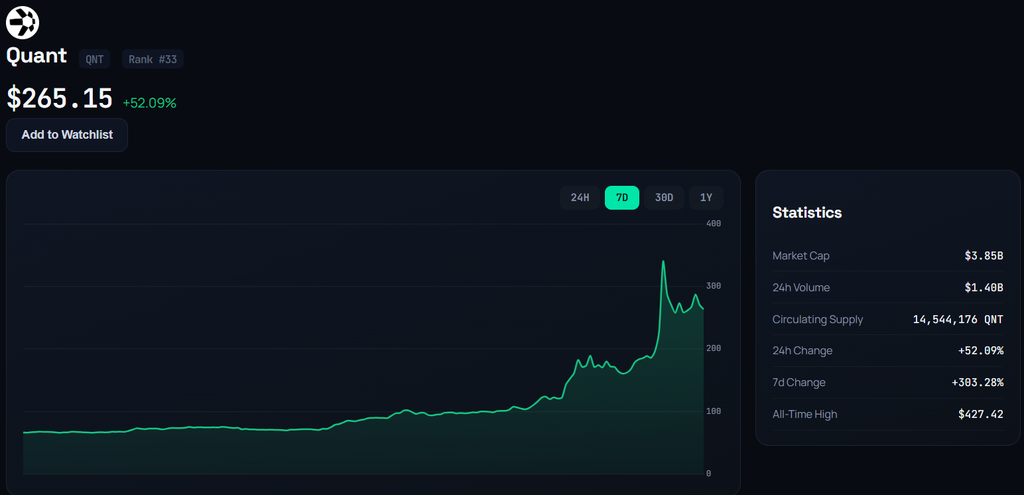Click the $427.42 all-time high value
1024x495 pixels.
tap(981, 414)
